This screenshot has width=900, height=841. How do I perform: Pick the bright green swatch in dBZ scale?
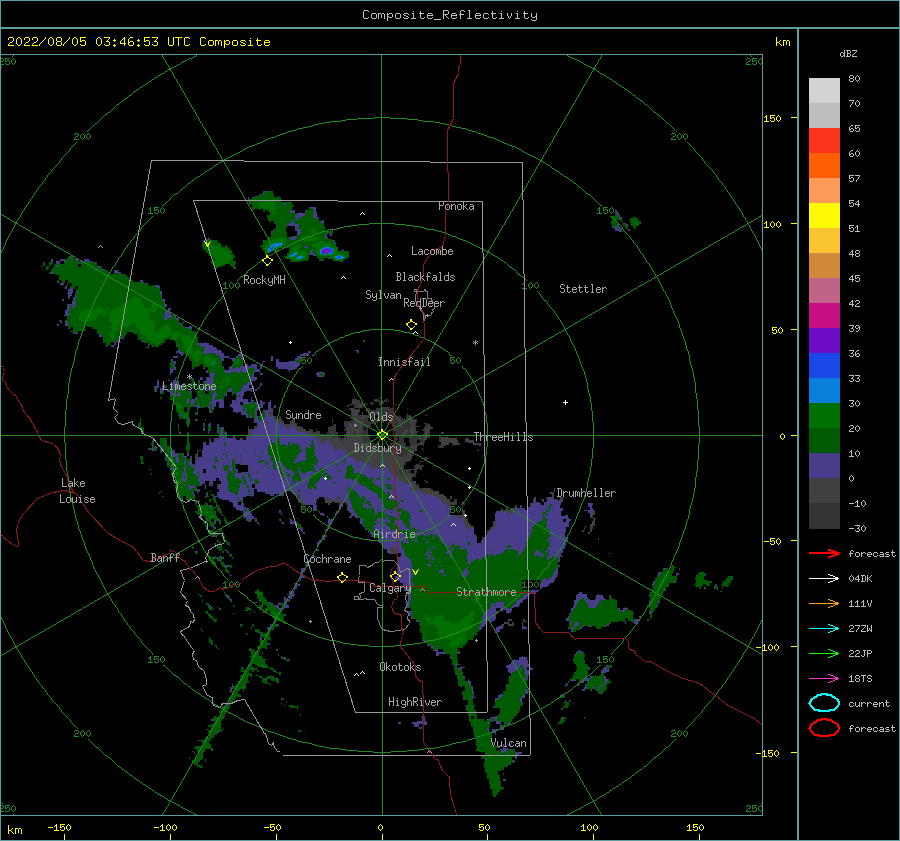(x=824, y=415)
